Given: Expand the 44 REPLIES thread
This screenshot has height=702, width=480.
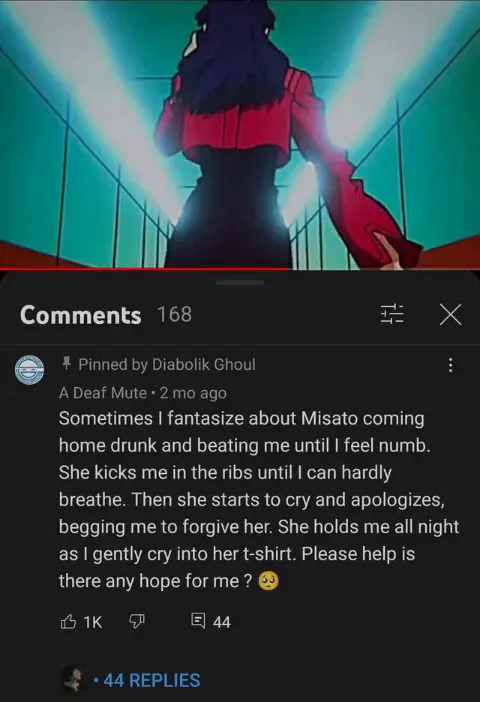Looking at the screenshot, I should coord(152,680).
